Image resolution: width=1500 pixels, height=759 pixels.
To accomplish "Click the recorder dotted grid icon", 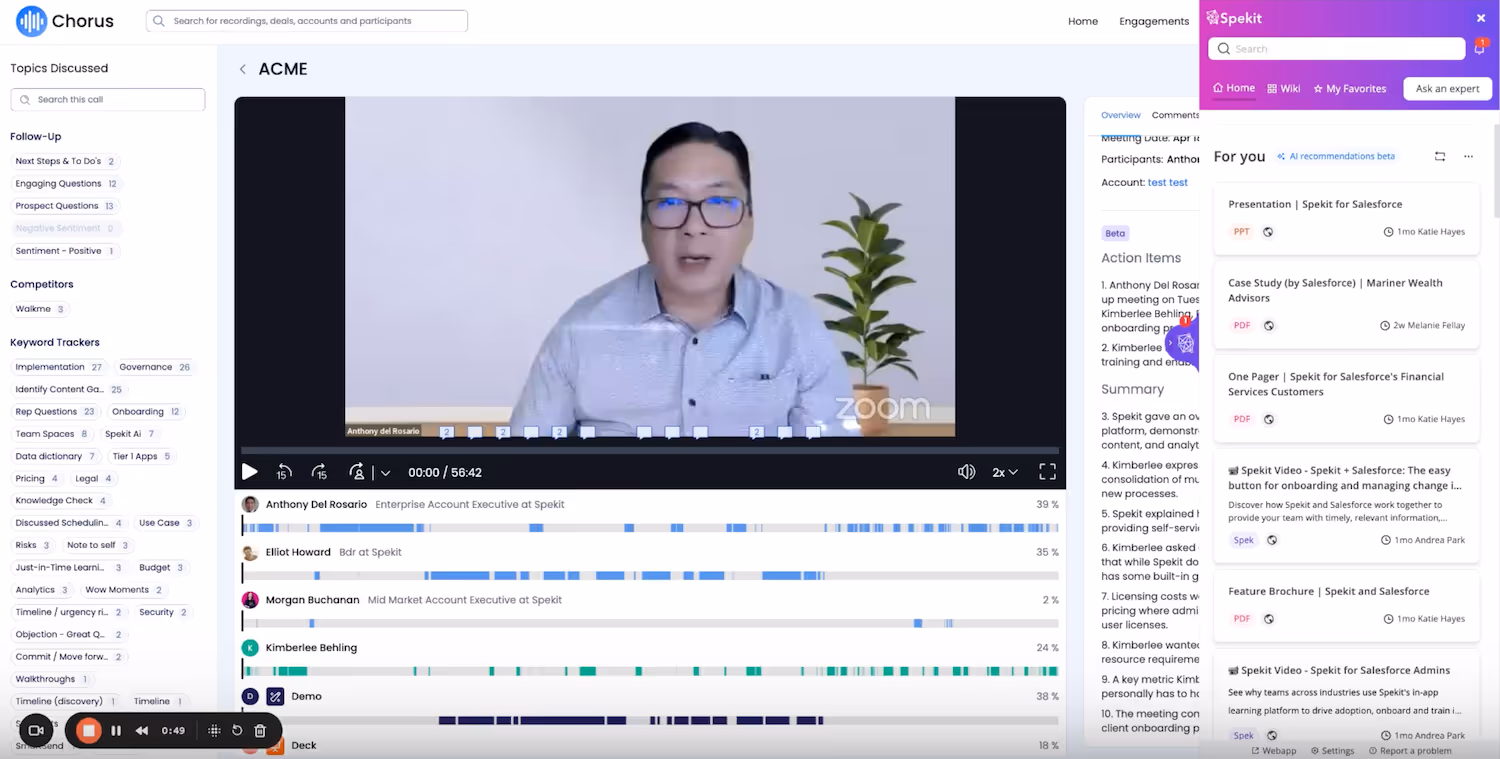I will [x=214, y=731].
